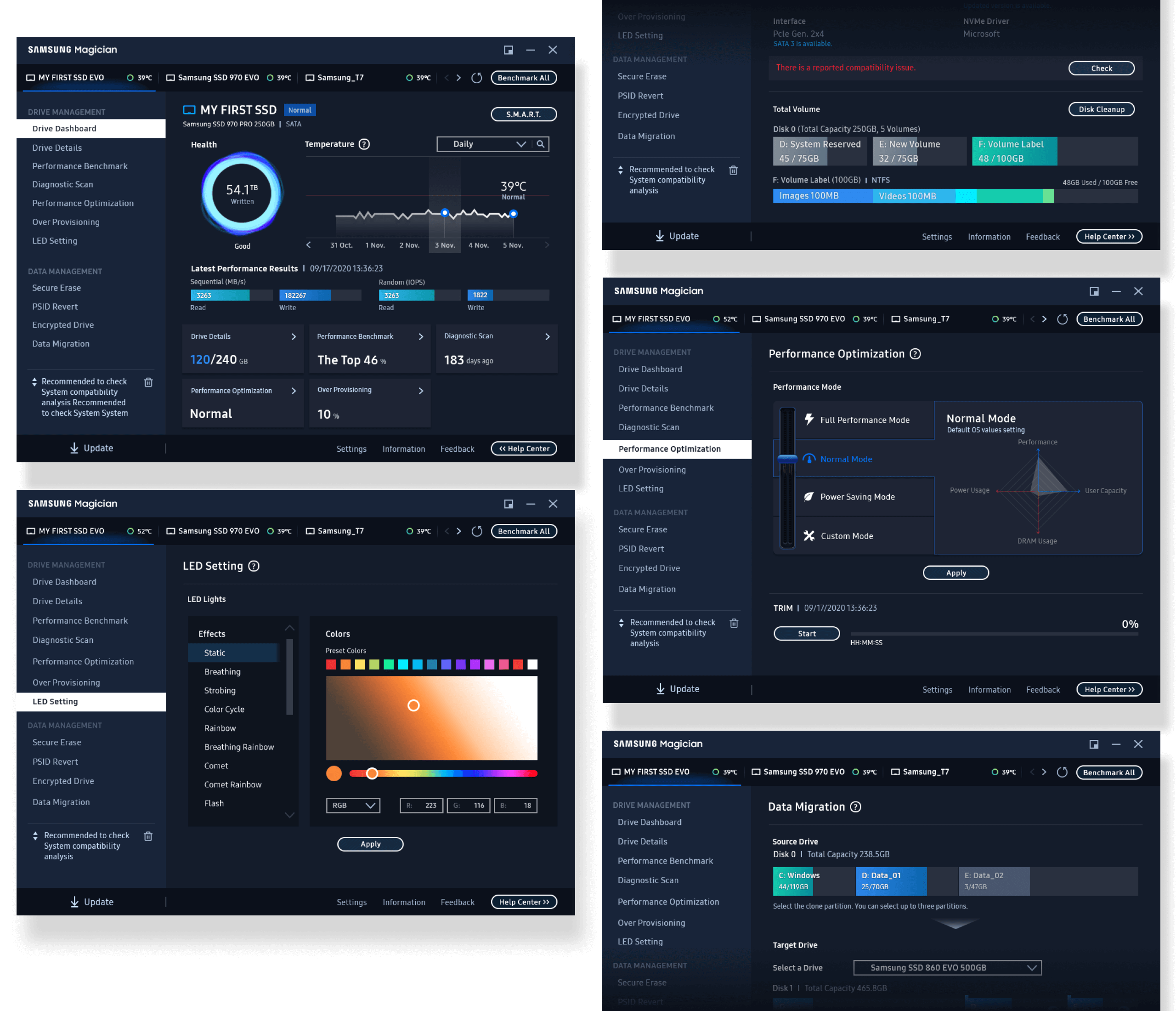Click Benchmark All in Dashboard window
This screenshot has height=1011, width=1176.
(523, 78)
